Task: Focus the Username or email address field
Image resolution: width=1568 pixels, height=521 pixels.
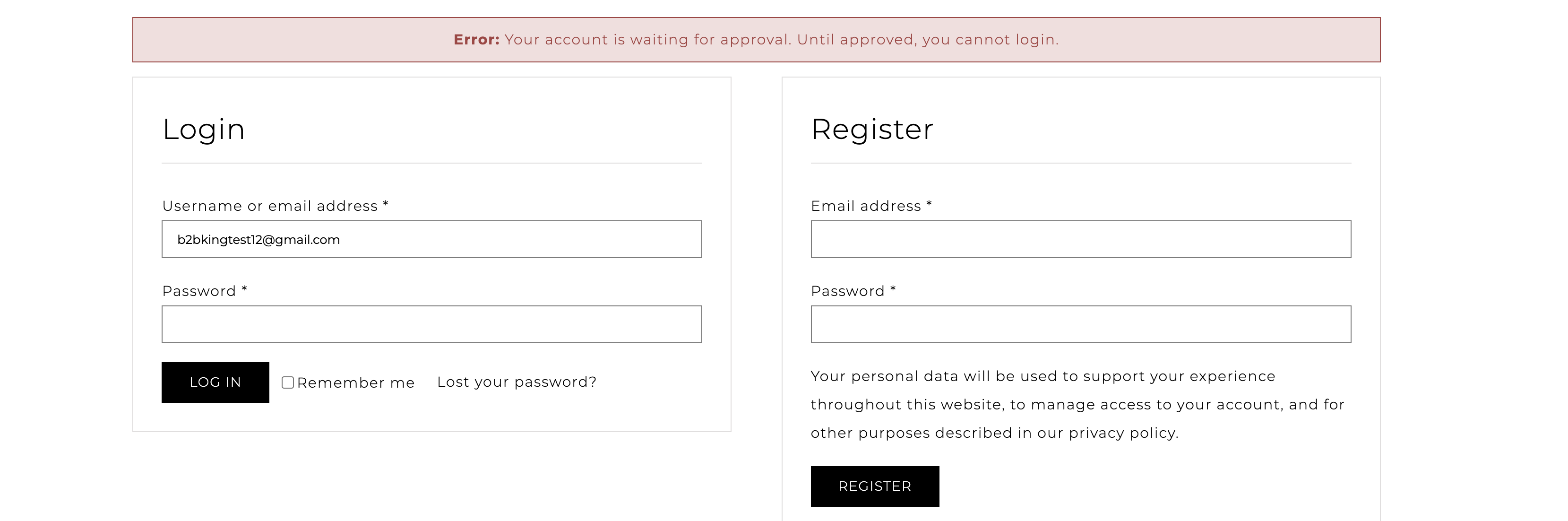Action: pos(431,239)
